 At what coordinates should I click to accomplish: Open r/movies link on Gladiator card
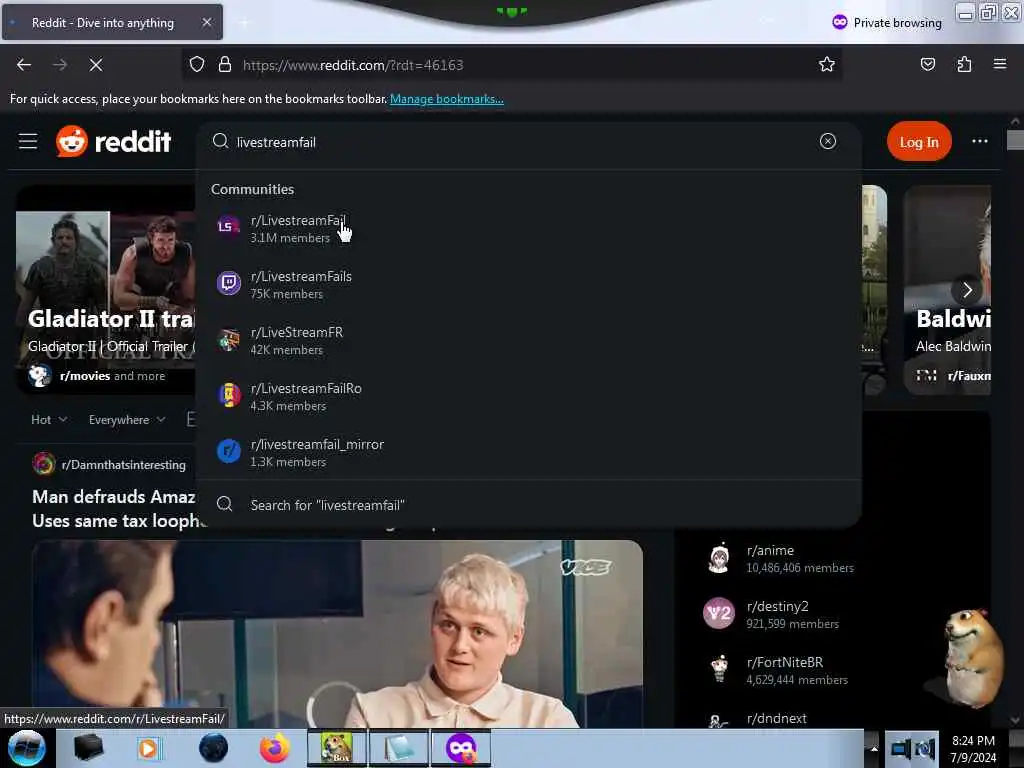click(85, 376)
